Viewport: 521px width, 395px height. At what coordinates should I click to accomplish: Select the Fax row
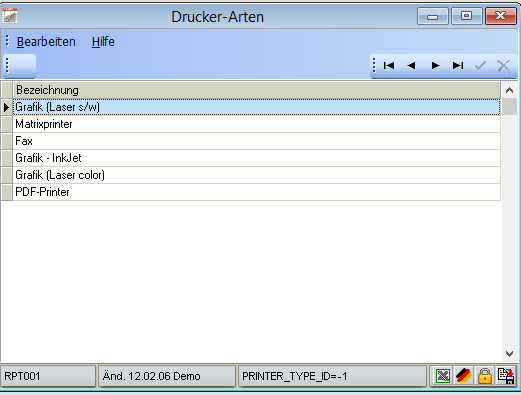[257, 141]
